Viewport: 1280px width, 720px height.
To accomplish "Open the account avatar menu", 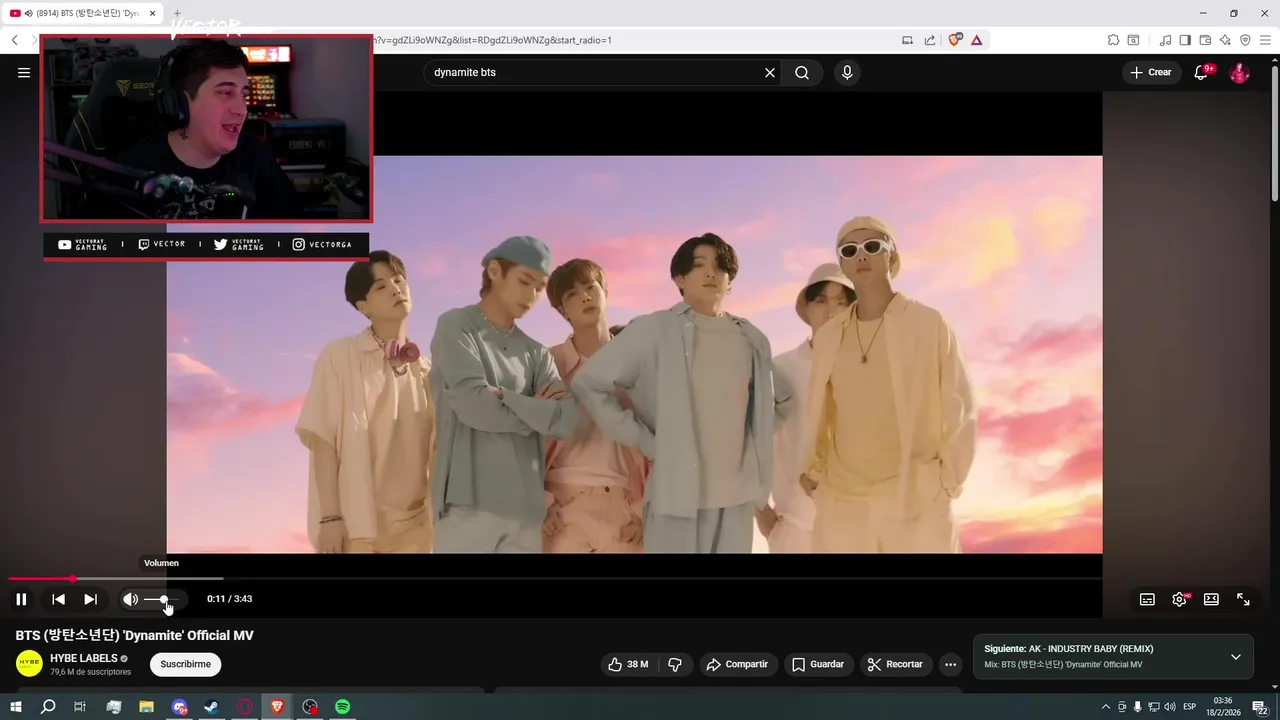I will 1239,72.
